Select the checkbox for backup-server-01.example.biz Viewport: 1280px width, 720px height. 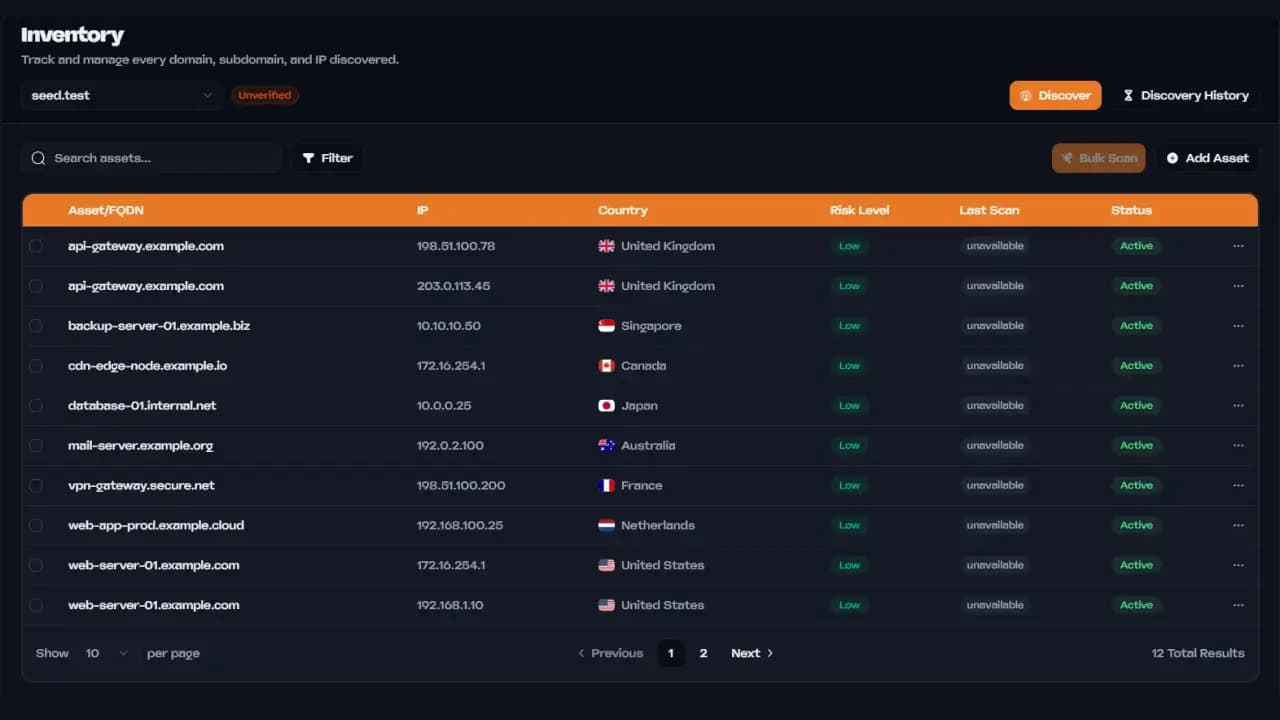(x=36, y=326)
